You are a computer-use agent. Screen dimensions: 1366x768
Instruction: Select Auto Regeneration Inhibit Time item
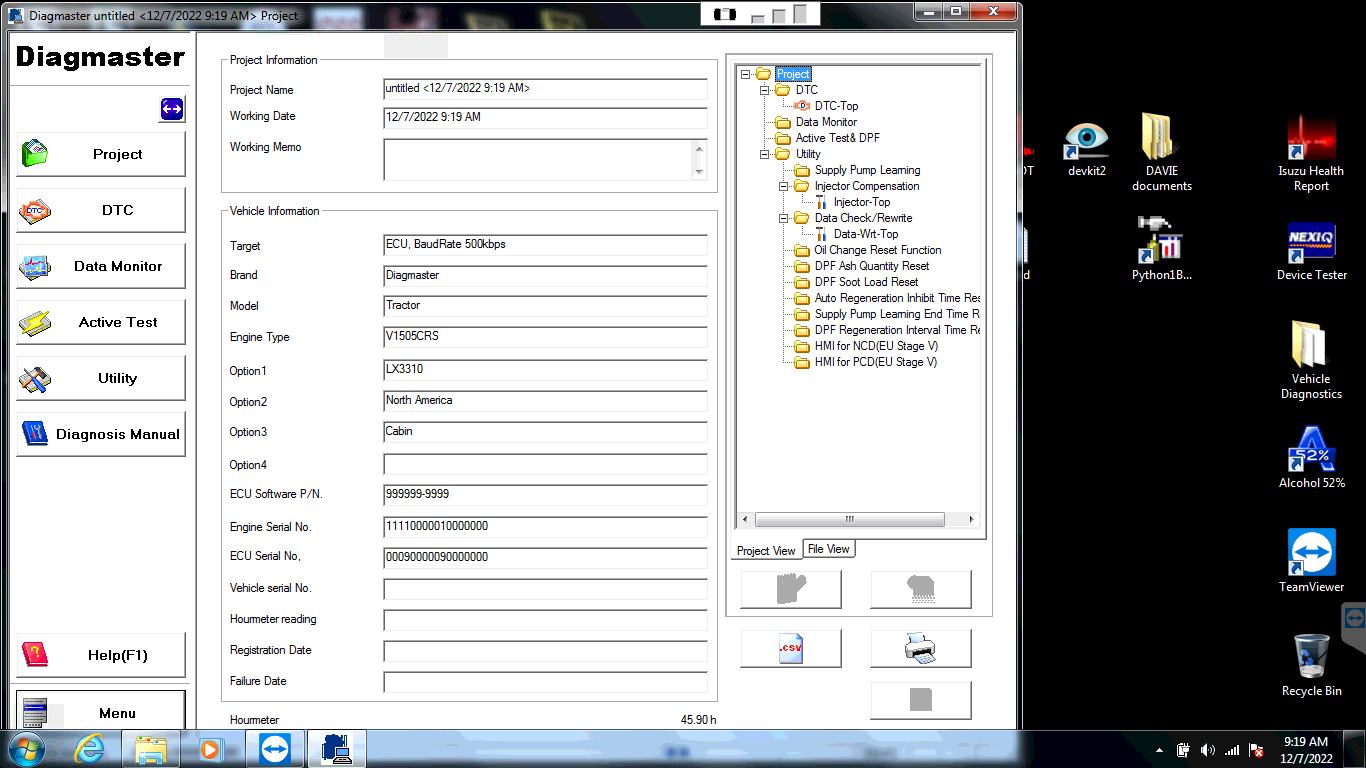point(897,298)
